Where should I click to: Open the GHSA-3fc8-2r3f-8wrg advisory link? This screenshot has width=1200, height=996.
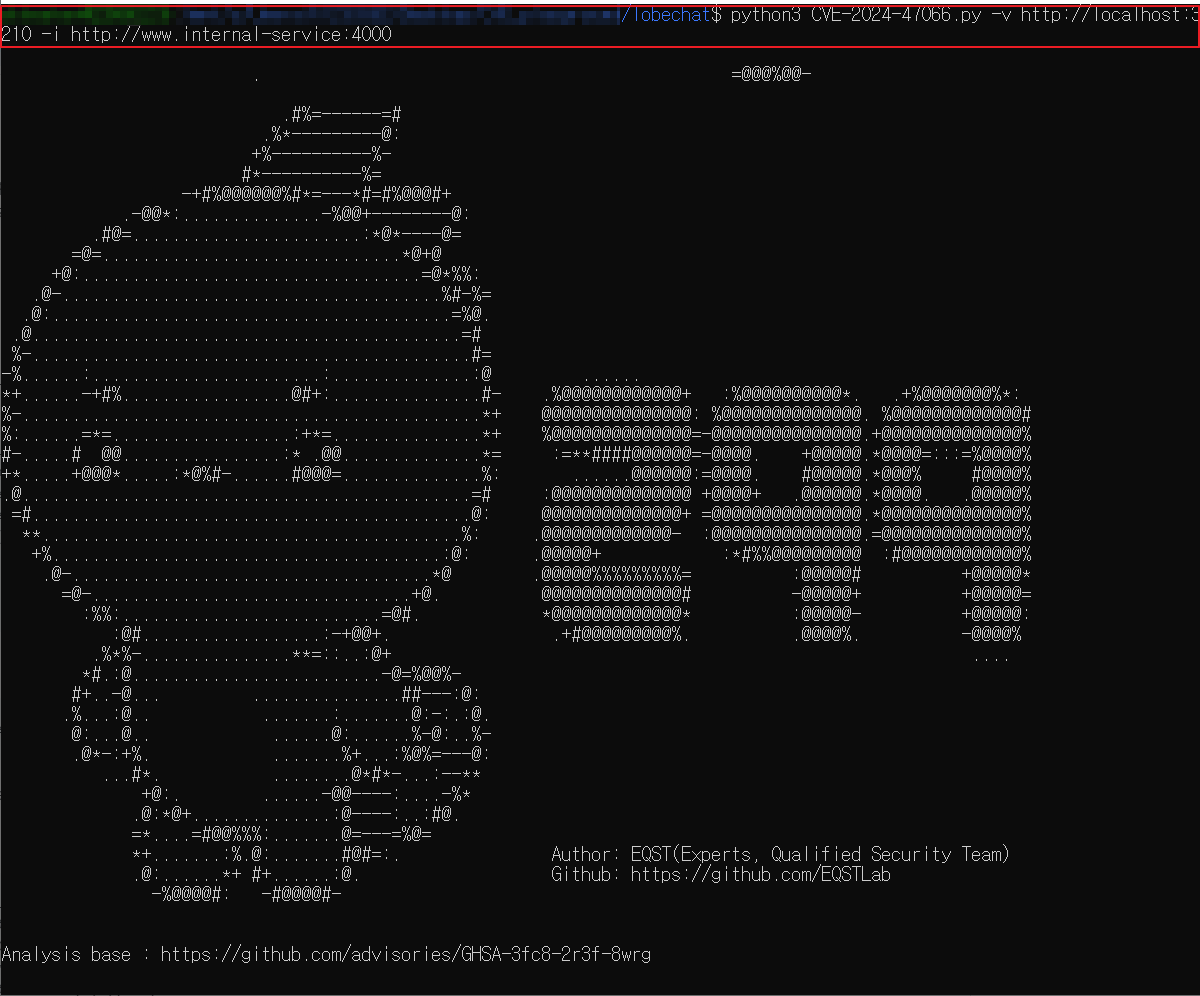click(x=405, y=954)
